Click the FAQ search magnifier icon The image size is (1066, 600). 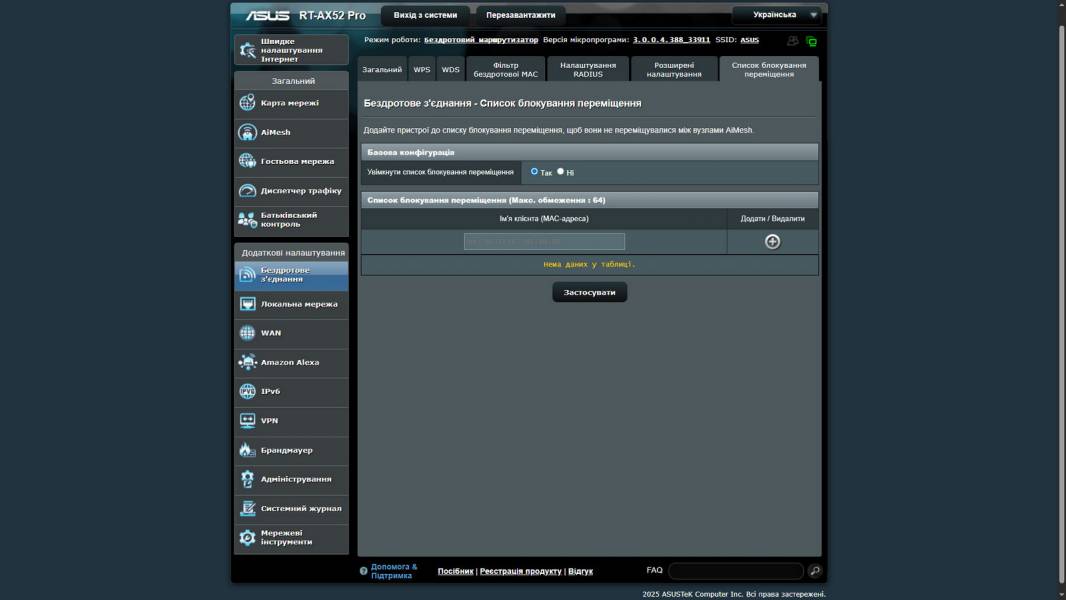[x=815, y=571]
